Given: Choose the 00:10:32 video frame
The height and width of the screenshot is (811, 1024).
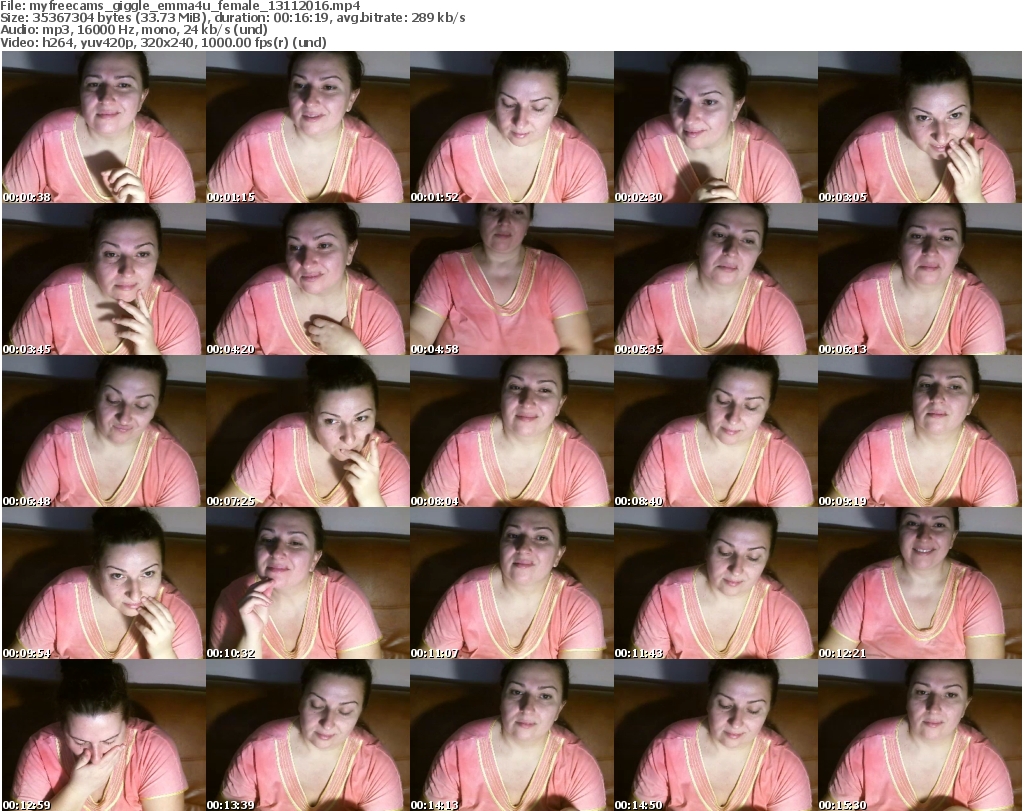Looking at the screenshot, I should (308, 584).
